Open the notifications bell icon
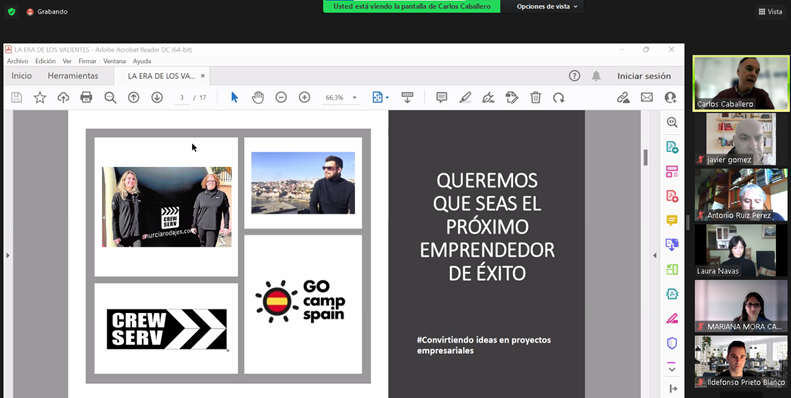Screen dimensions: 791x398 click(596, 76)
